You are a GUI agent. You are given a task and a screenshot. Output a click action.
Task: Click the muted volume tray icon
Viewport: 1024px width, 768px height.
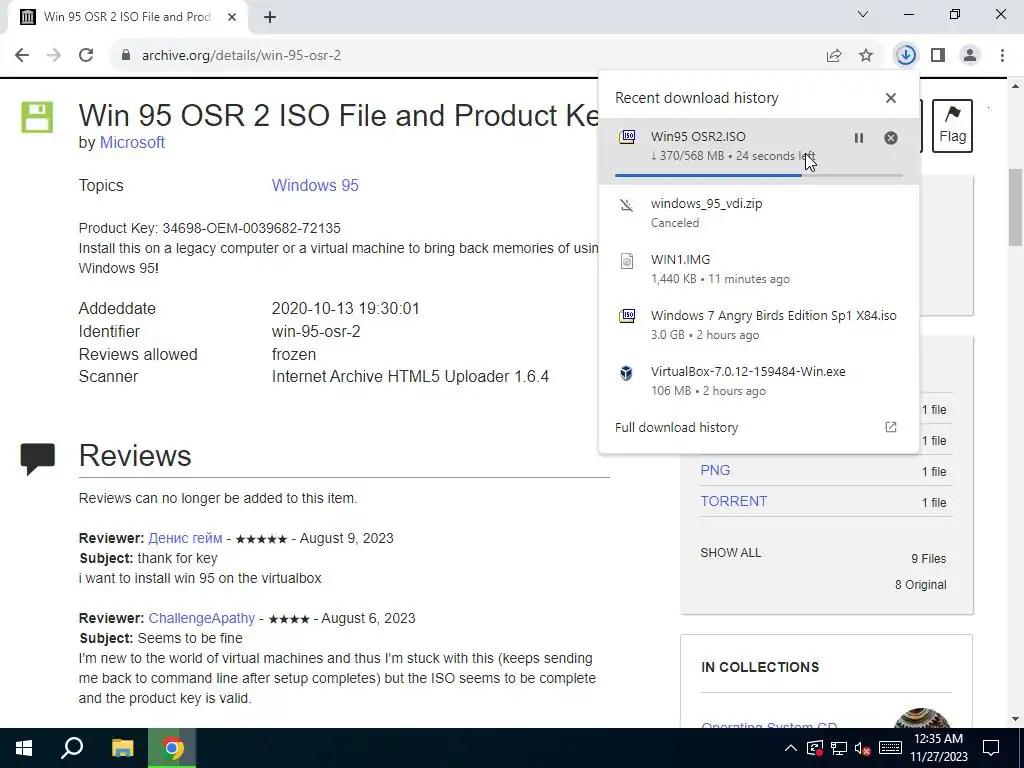863,748
